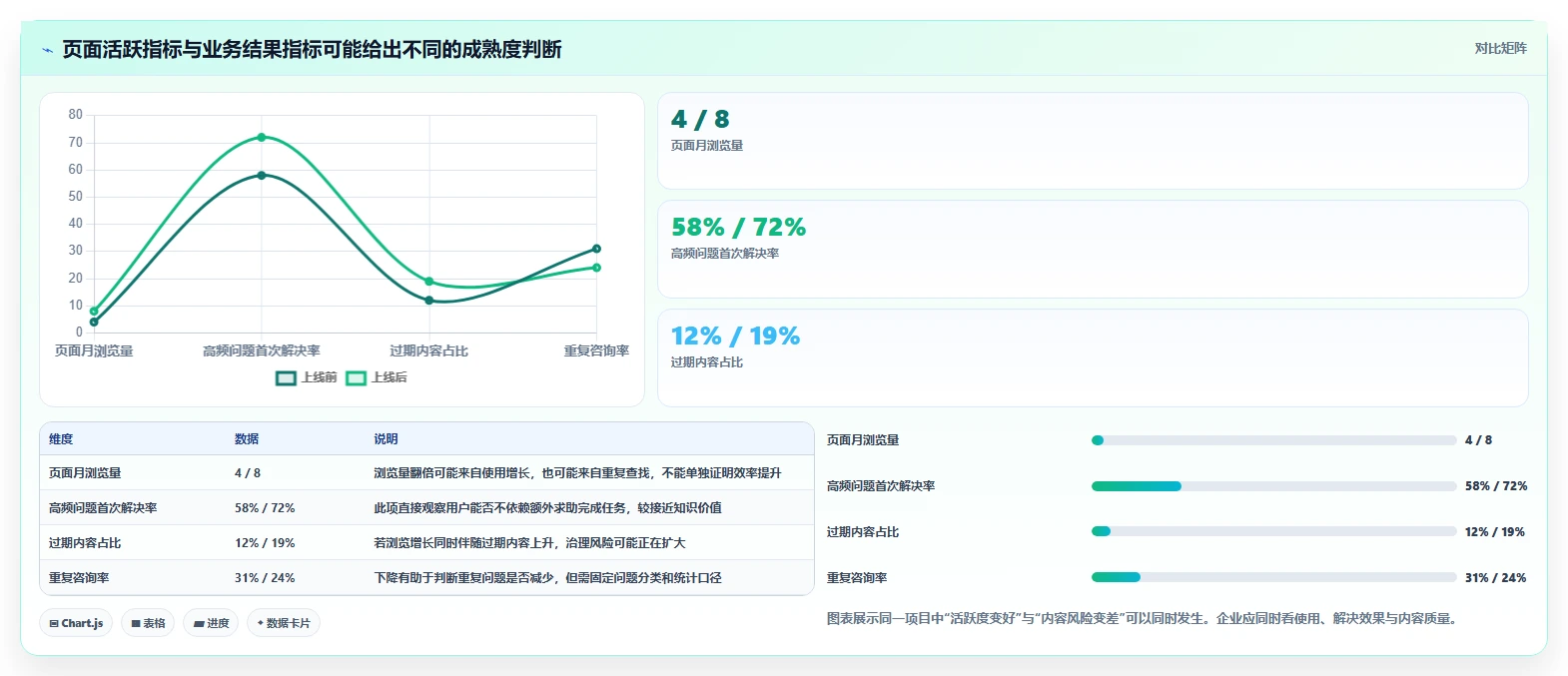
Task: Click the 进度 tag chip
Action: [x=211, y=623]
